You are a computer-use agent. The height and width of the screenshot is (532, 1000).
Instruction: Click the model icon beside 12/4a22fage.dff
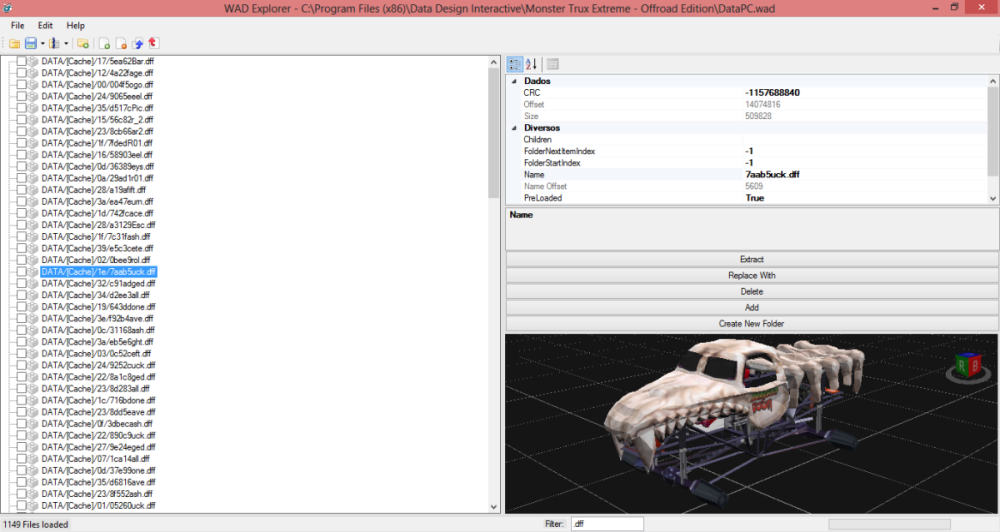tap(34, 73)
